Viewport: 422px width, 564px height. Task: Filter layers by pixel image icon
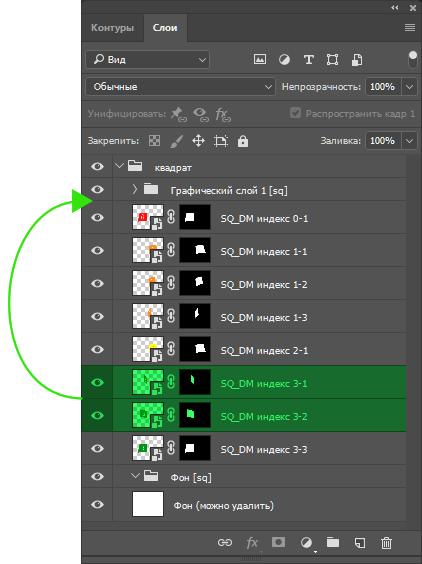(260, 59)
